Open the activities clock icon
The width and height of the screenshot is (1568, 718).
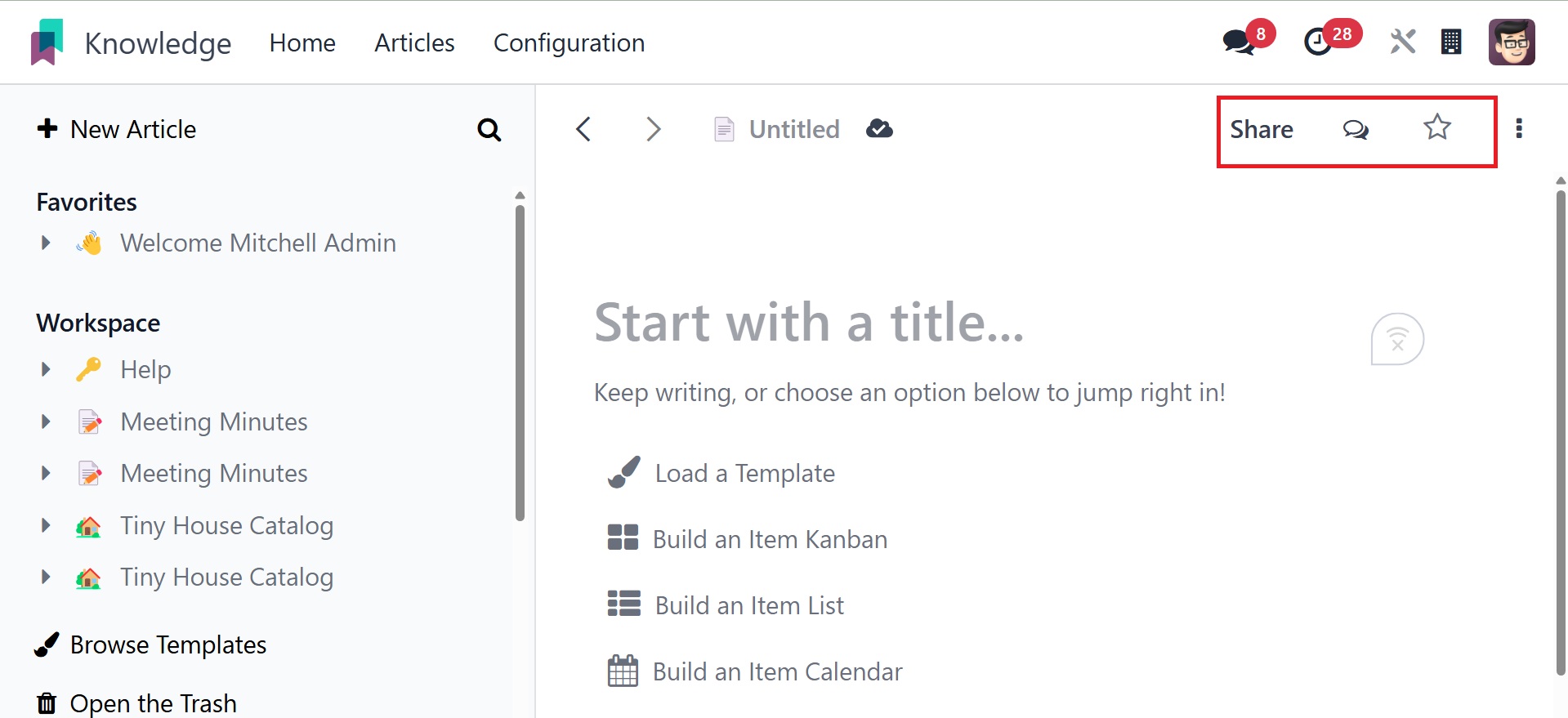pos(1317,42)
